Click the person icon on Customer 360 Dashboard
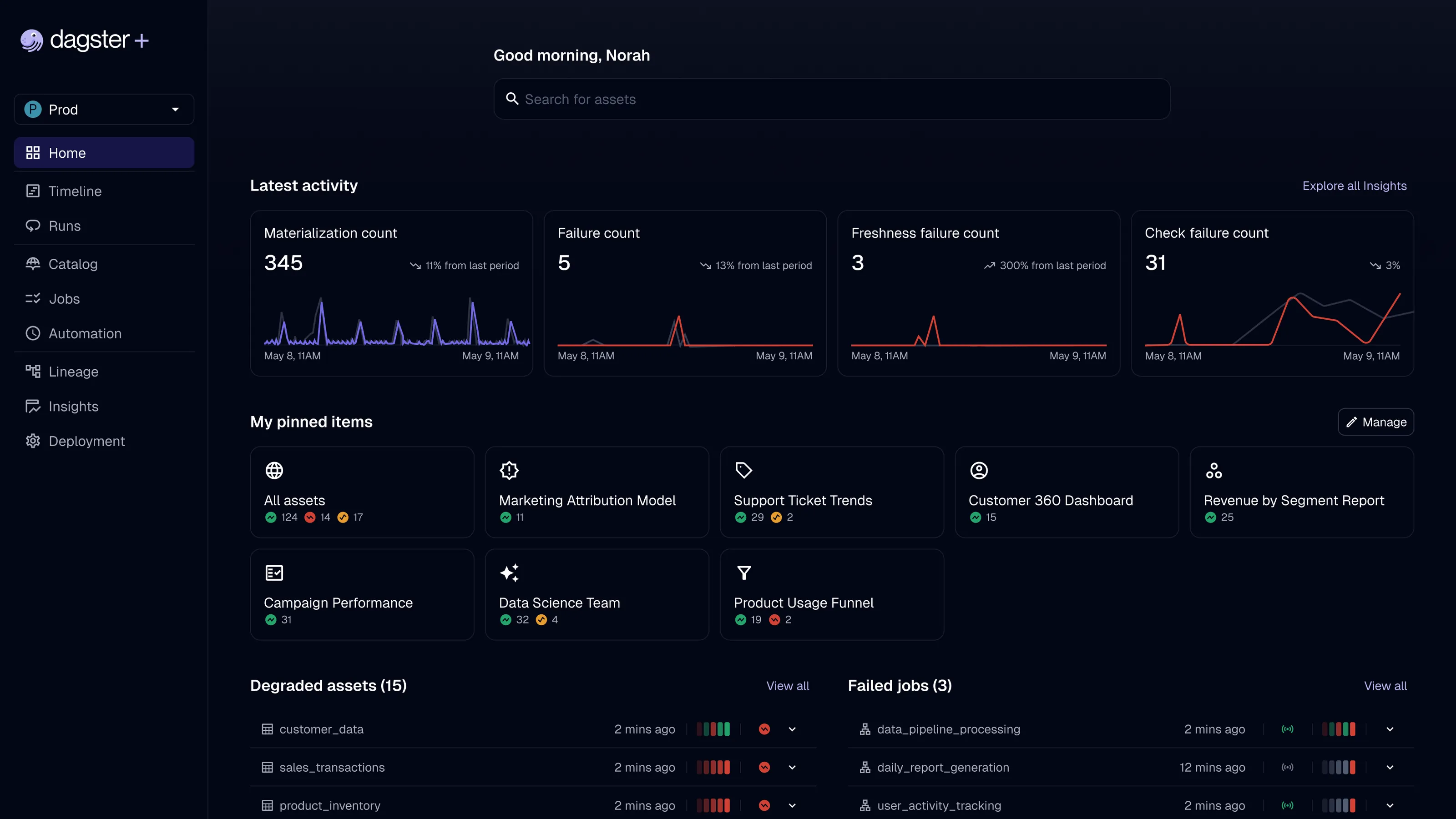Screen dimensions: 1456x819 (x=978, y=470)
